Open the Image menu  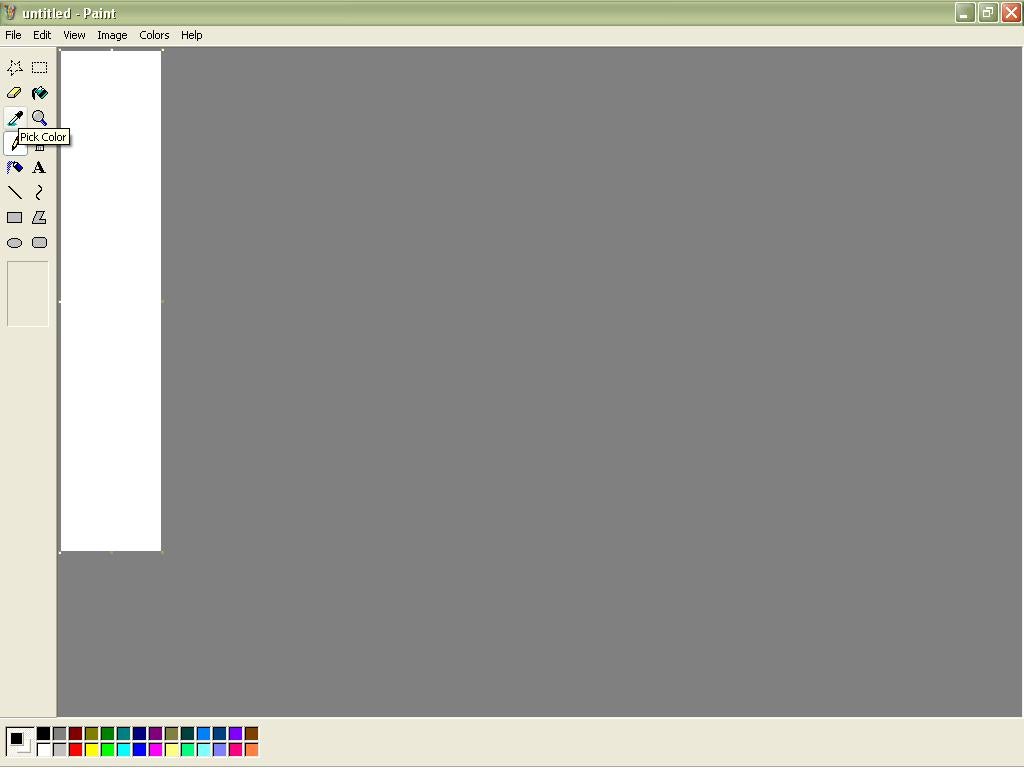[x=112, y=35]
